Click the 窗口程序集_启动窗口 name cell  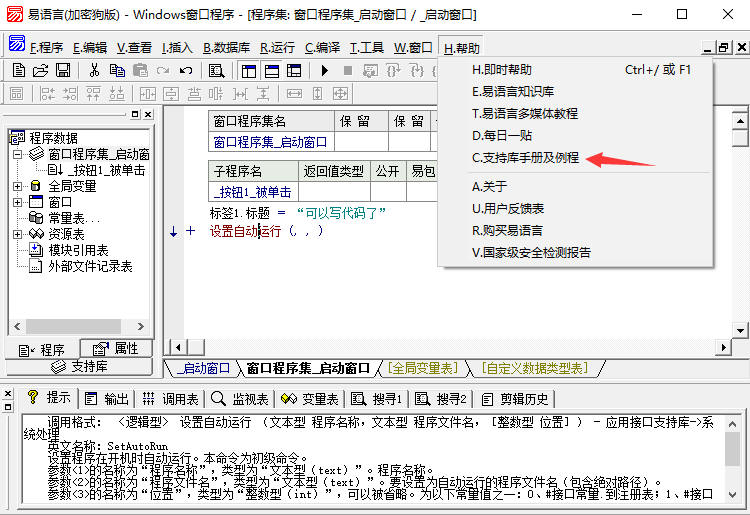pos(271,142)
